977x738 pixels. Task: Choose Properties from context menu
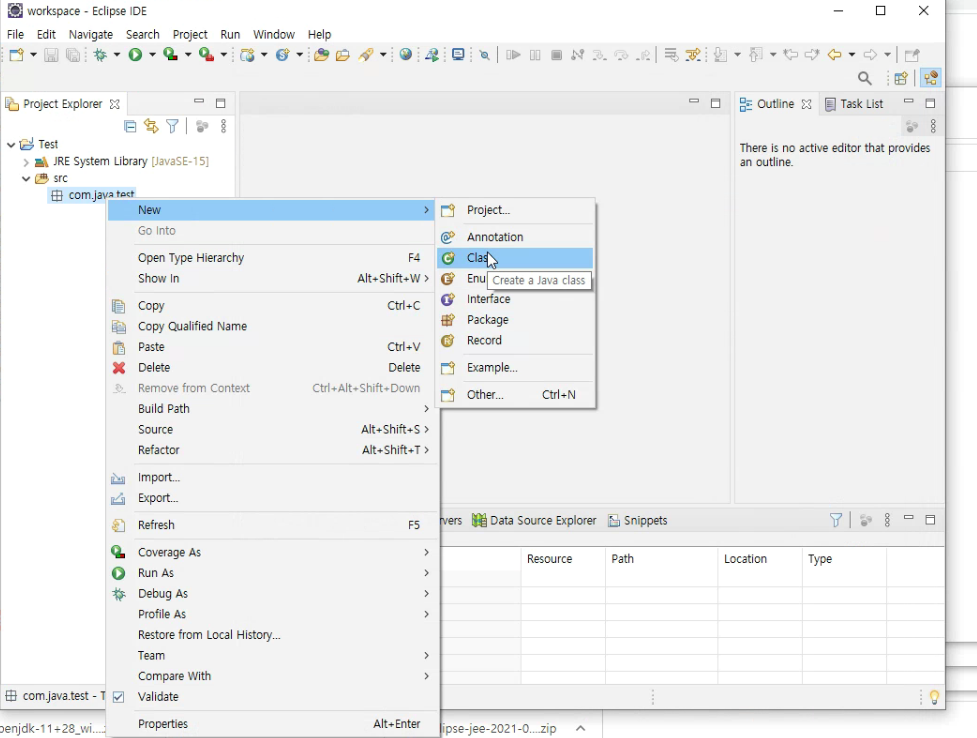coord(274,724)
